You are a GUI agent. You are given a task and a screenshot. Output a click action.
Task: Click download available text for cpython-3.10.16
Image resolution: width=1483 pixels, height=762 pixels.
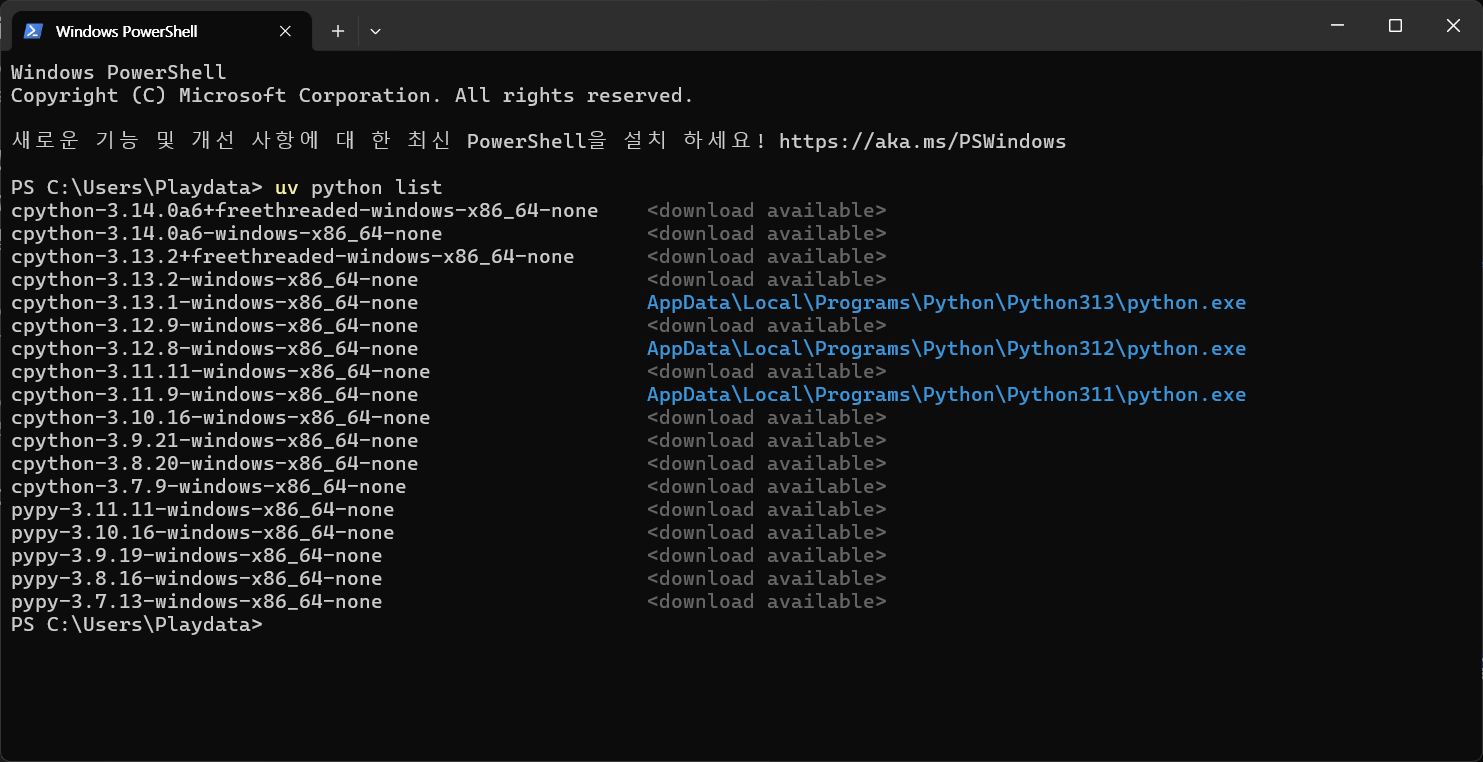(767, 417)
